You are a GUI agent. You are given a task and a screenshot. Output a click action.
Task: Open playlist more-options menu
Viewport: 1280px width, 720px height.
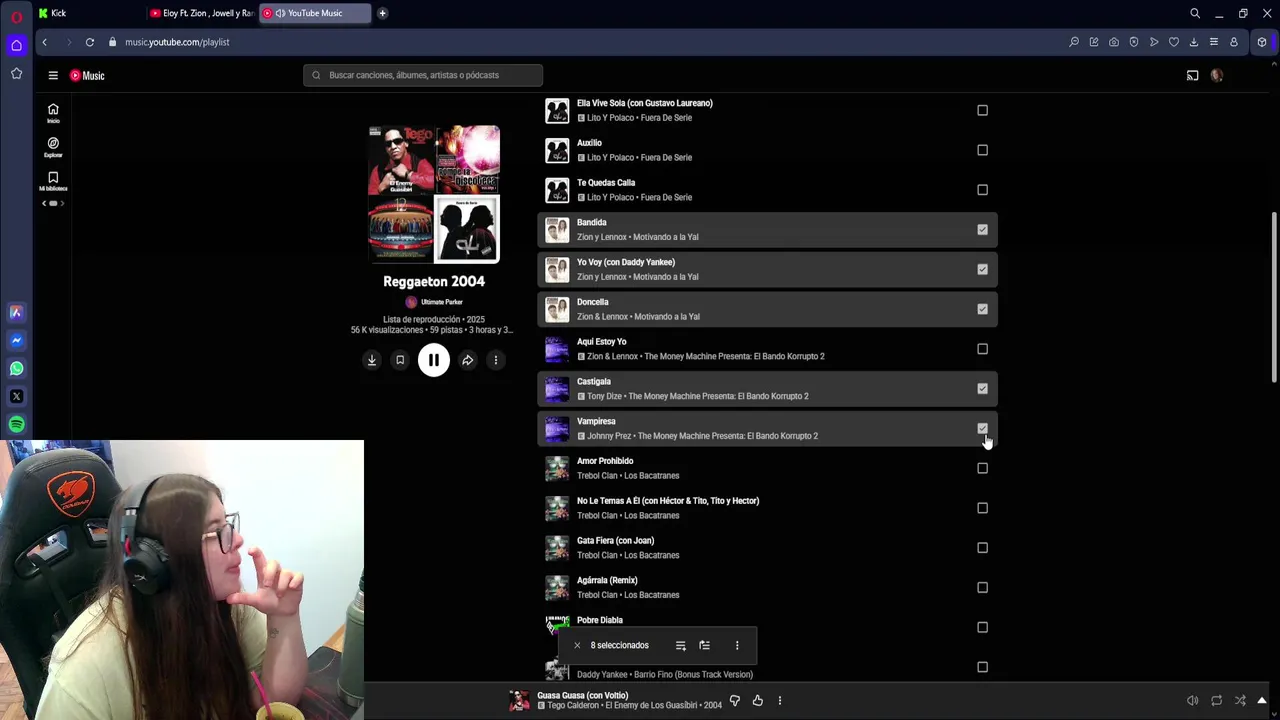[496, 360]
